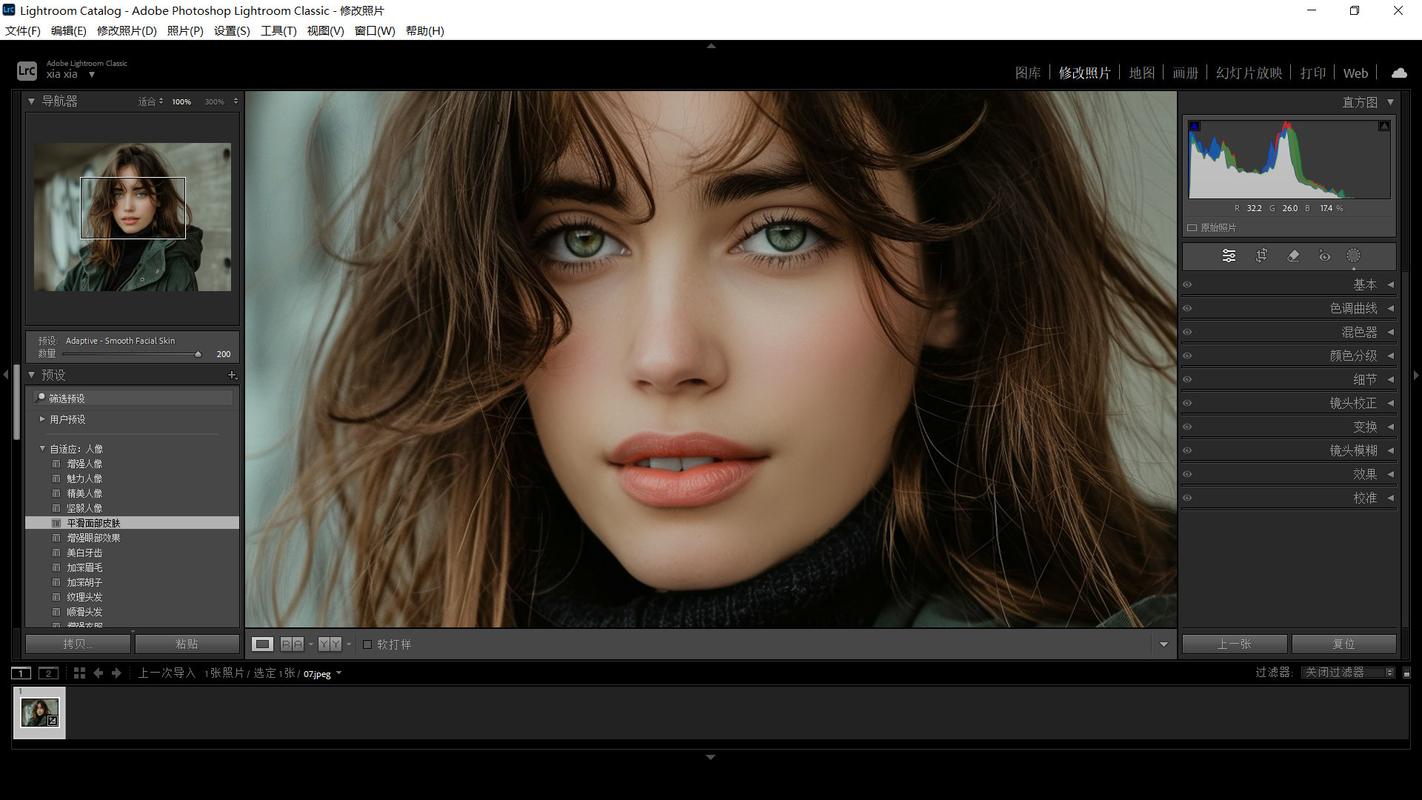Toggle the 原始照片 checkbox under histogram

point(1192,228)
